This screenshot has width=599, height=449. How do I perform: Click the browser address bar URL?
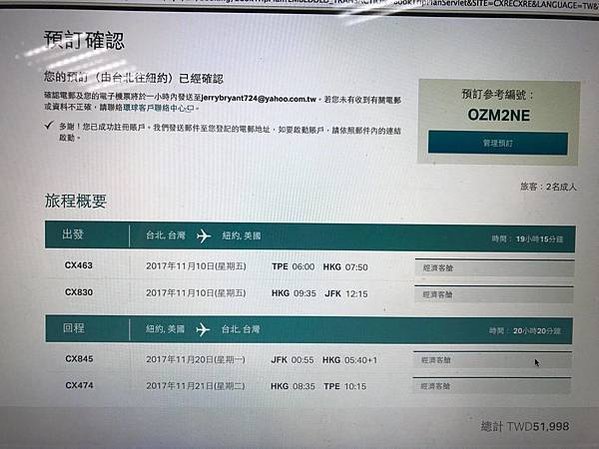pos(382,4)
